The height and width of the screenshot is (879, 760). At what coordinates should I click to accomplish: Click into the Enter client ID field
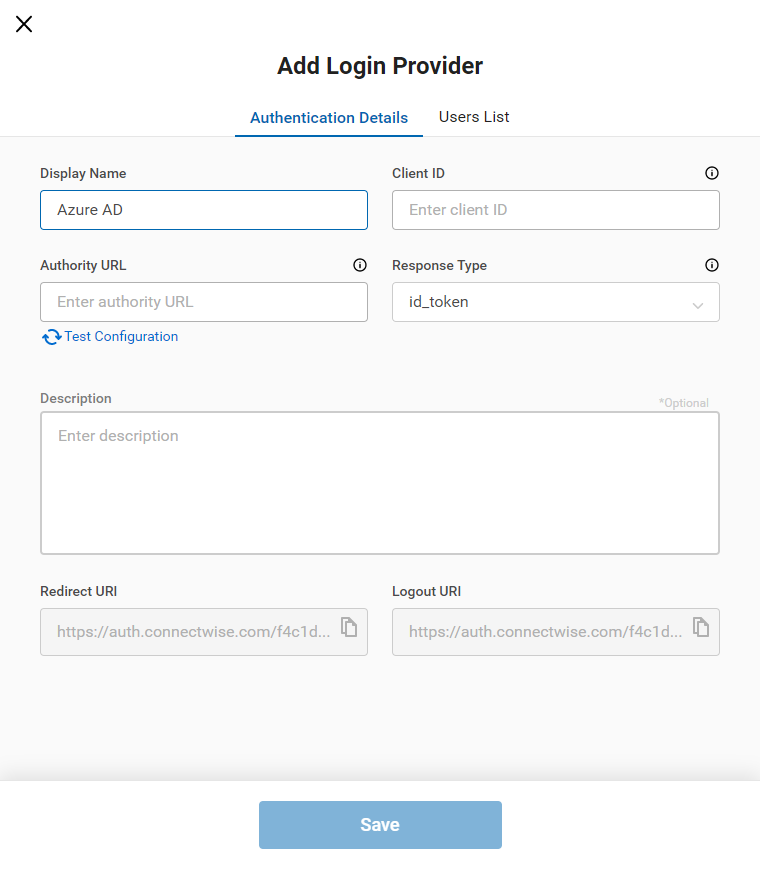tap(556, 210)
